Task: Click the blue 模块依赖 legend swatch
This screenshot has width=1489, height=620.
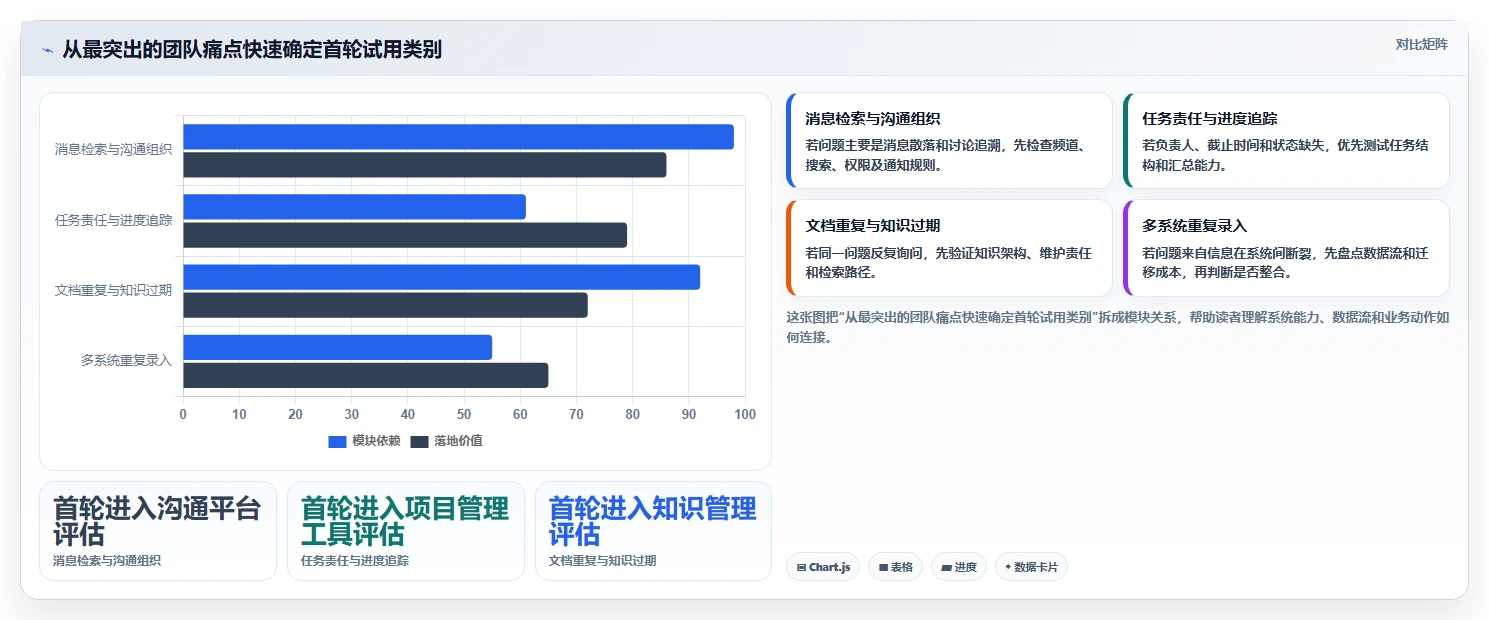Action: [337, 442]
